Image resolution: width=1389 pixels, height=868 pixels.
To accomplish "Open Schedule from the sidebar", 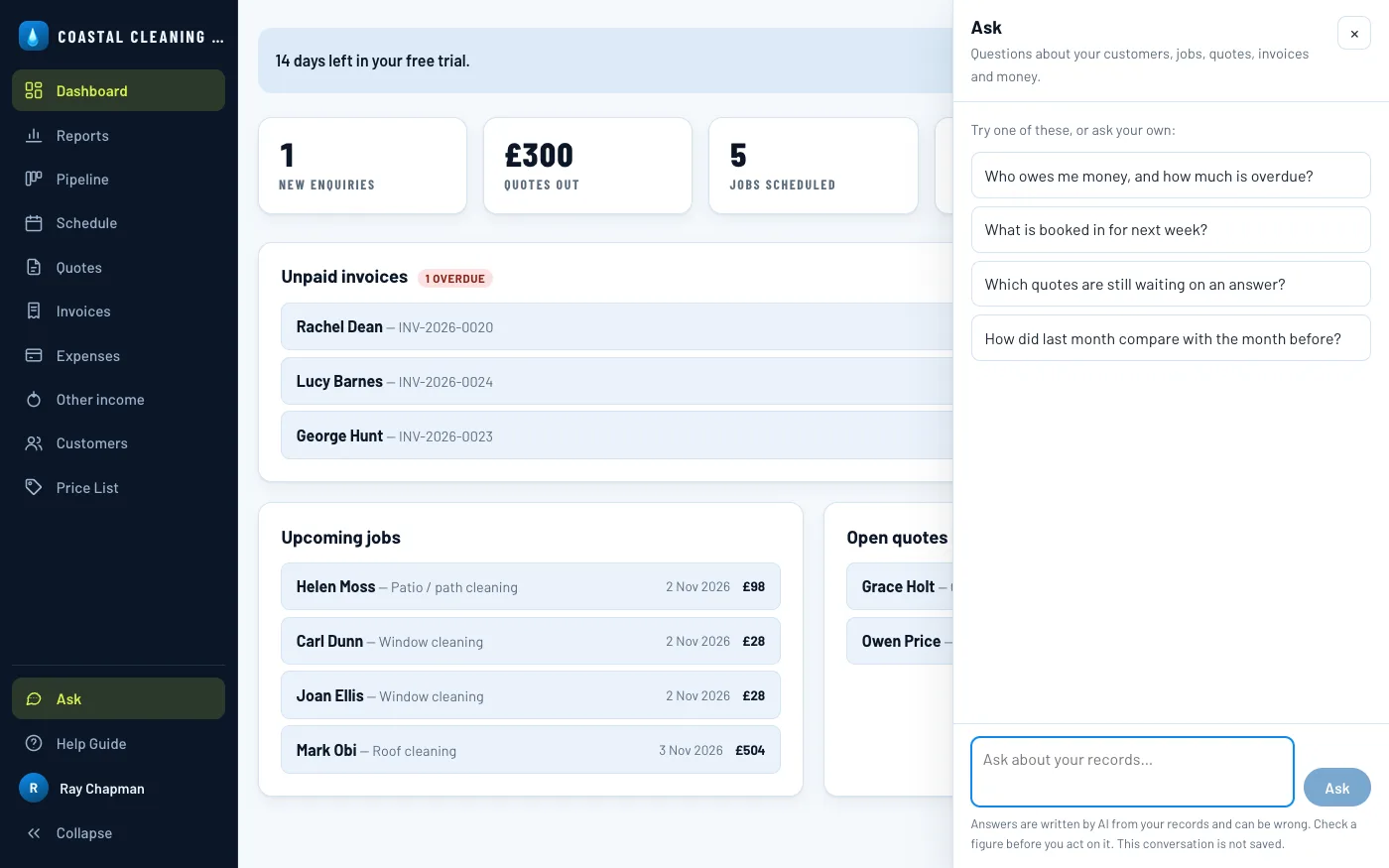I will (x=118, y=223).
